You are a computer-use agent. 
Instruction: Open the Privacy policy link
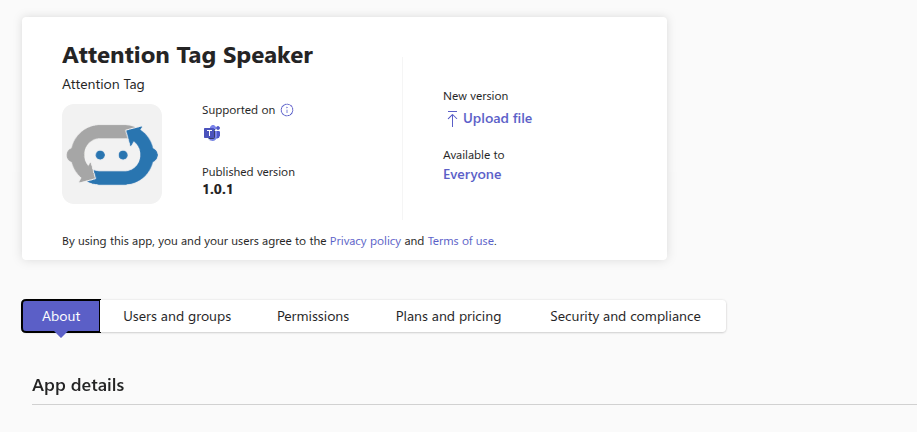coord(365,241)
